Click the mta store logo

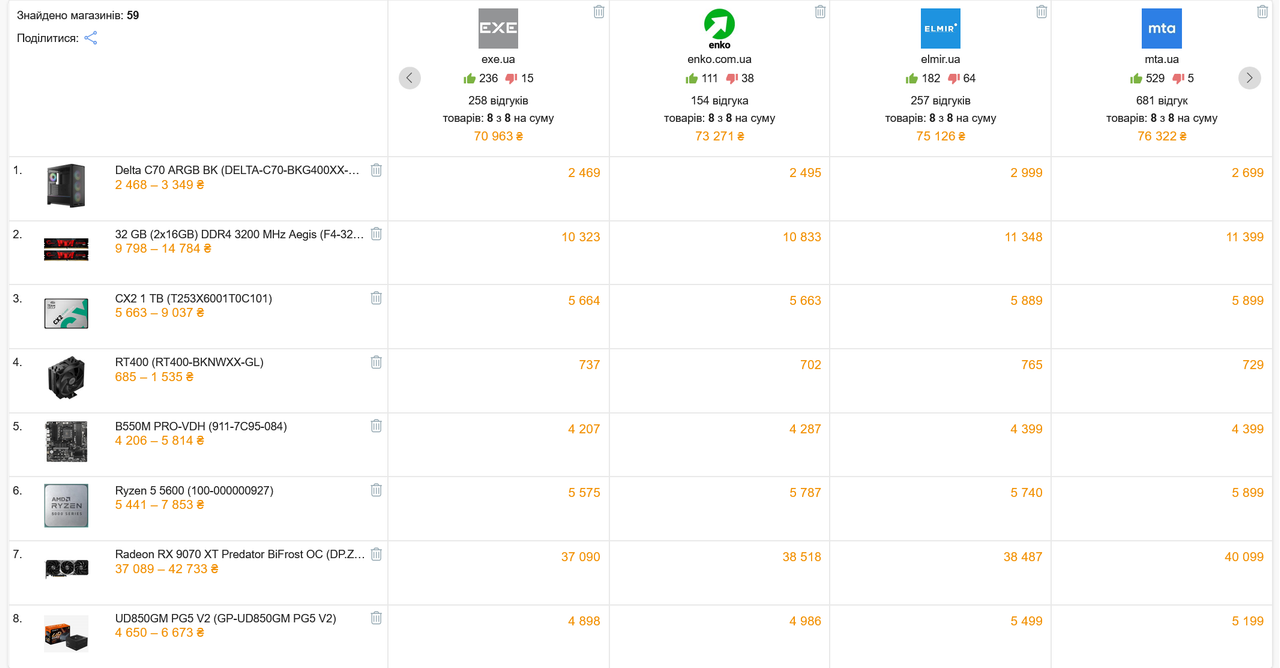point(1161,29)
